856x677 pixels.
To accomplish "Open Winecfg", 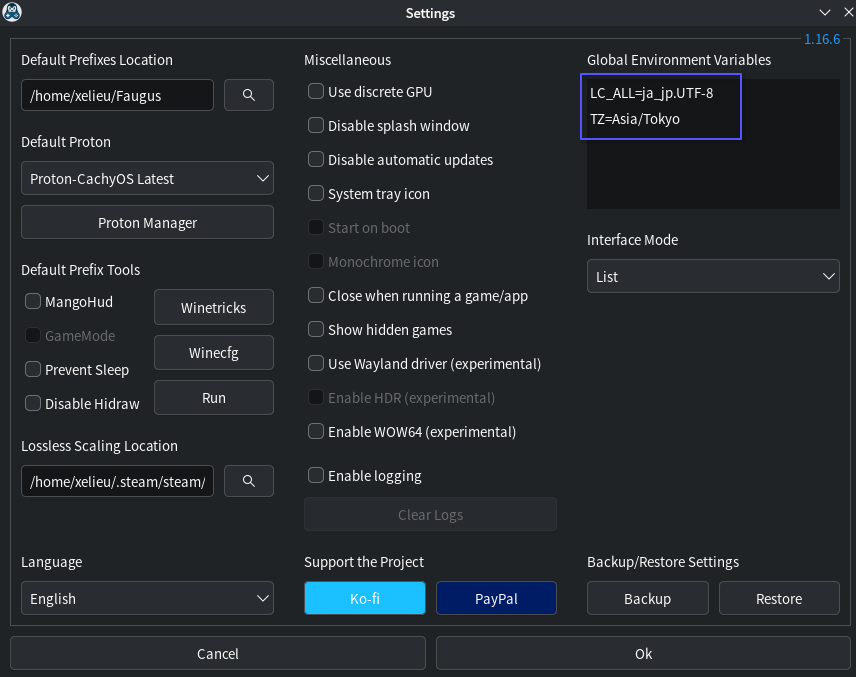I will coord(213,352).
